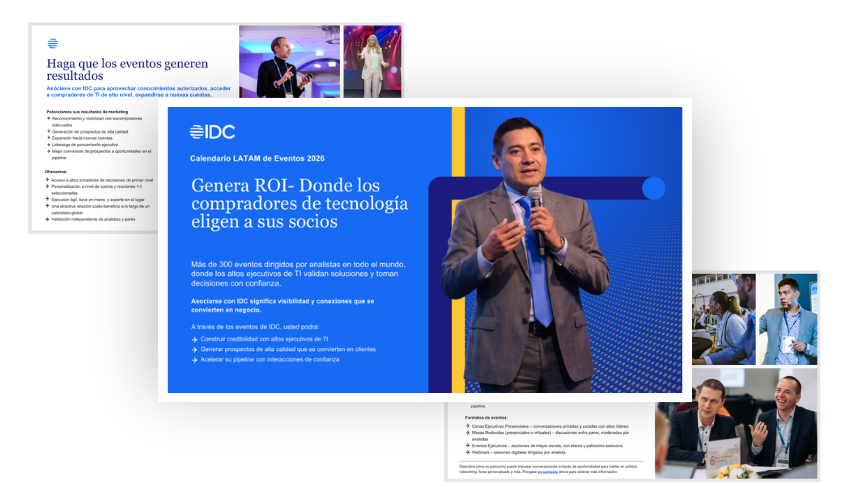Click the blue circle graphic beside the speaker
This screenshot has width=850, height=500.
point(653,188)
